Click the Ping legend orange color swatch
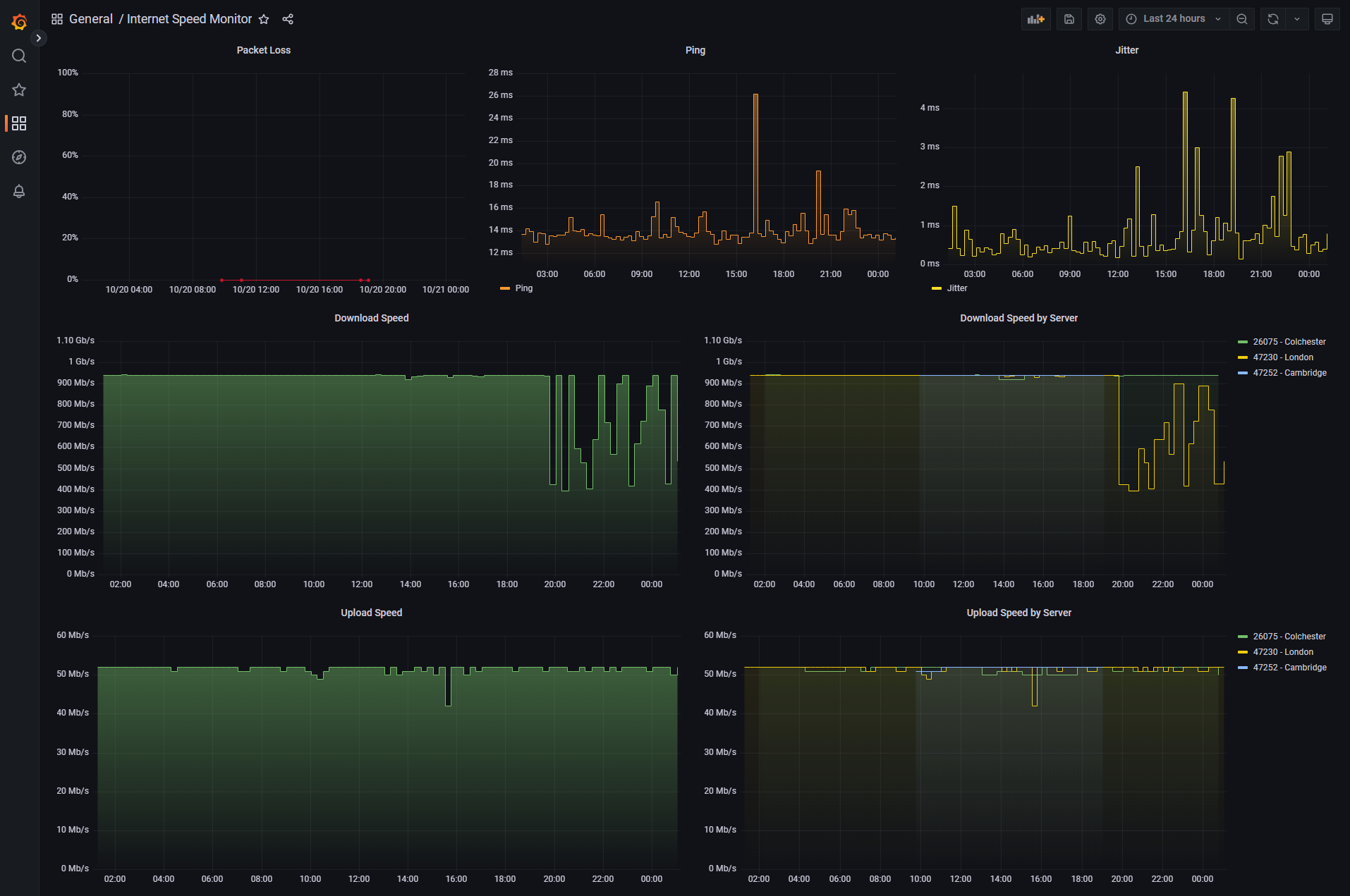The width and height of the screenshot is (1350, 896). tap(505, 288)
